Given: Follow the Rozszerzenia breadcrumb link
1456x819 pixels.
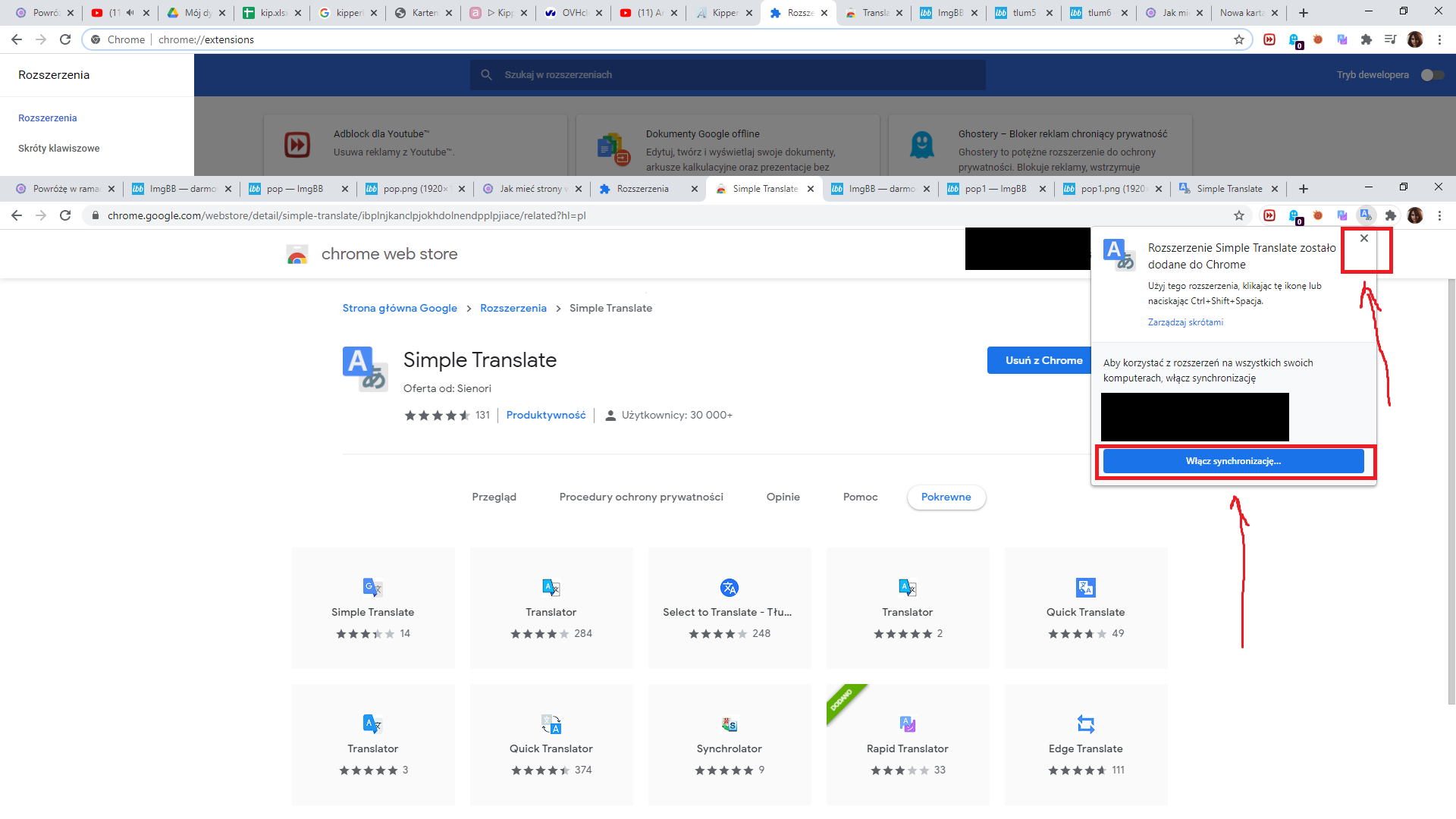Looking at the screenshot, I should point(513,308).
